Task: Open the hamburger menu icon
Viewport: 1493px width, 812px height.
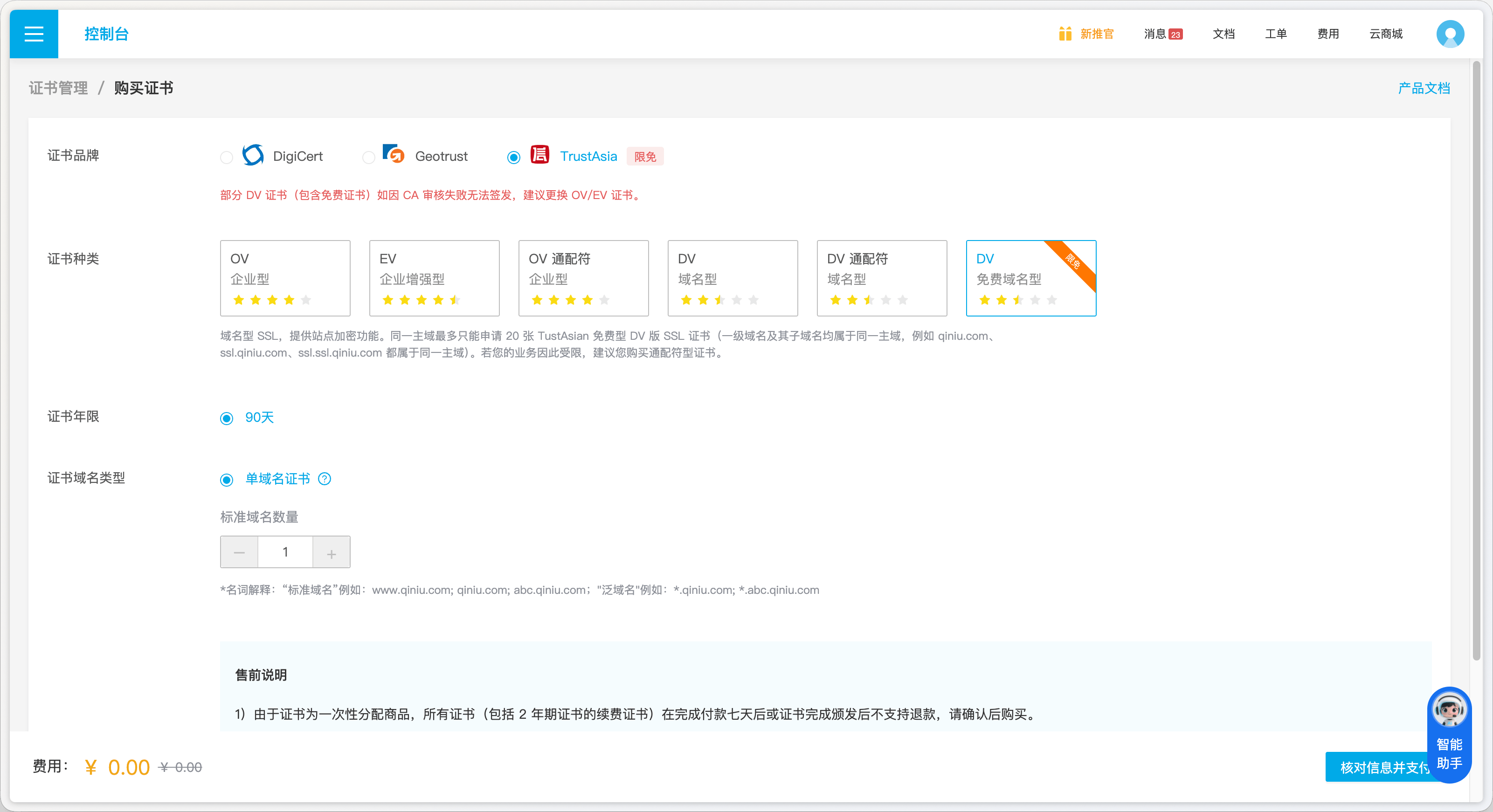Action: 34,34
